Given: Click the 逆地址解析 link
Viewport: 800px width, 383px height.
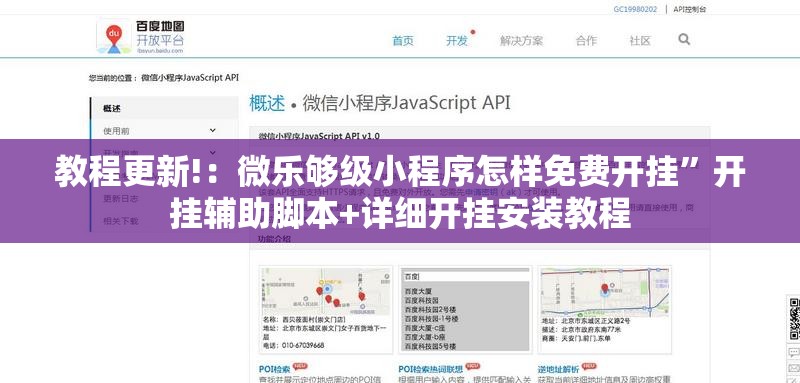Looking at the screenshot, I should point(559,369).
